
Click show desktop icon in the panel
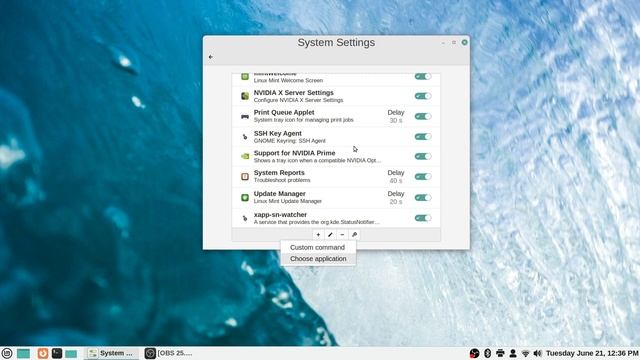point(23,353)
